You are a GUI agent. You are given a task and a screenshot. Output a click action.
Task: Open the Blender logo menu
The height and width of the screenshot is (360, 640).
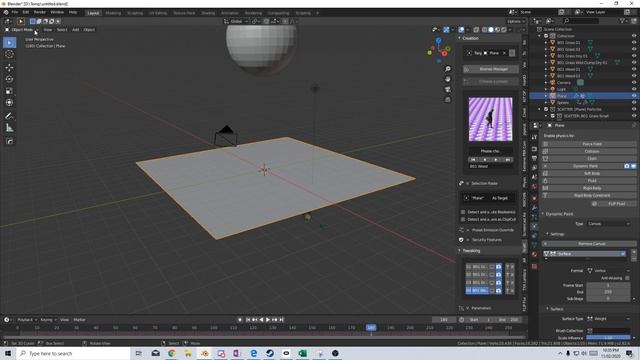tap(6, 12)
